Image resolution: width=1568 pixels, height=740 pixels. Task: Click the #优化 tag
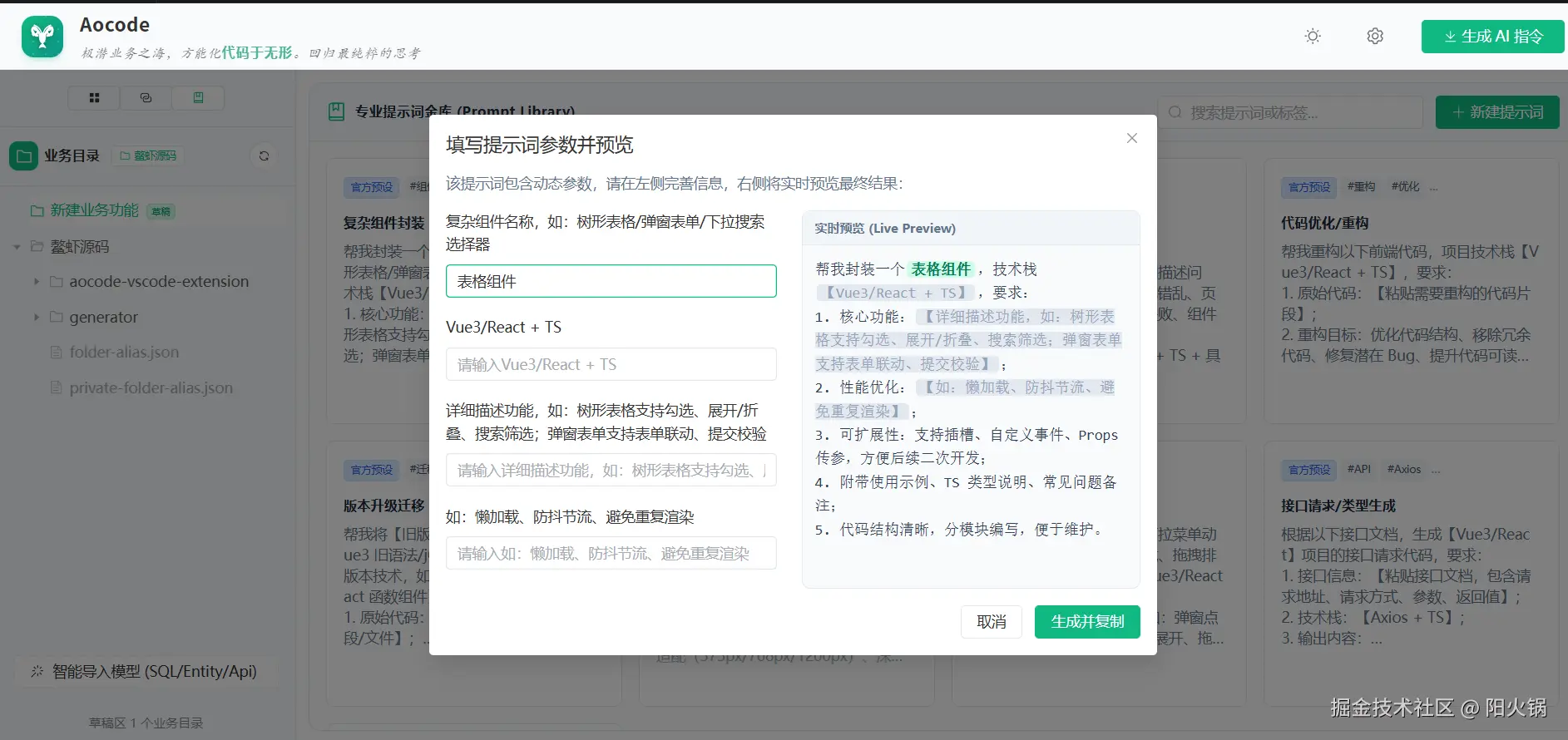pos(1406,187)
